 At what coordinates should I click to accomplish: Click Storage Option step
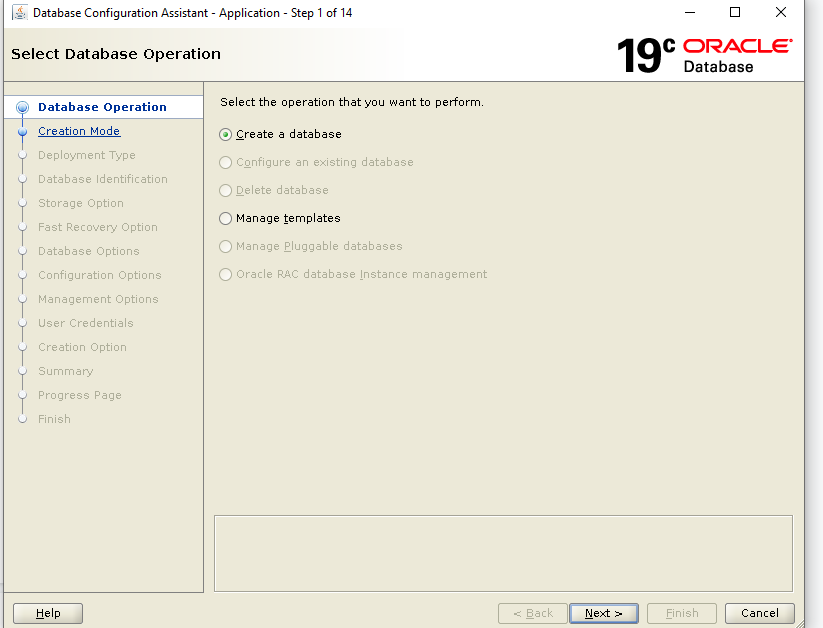[x=81, y=203]
